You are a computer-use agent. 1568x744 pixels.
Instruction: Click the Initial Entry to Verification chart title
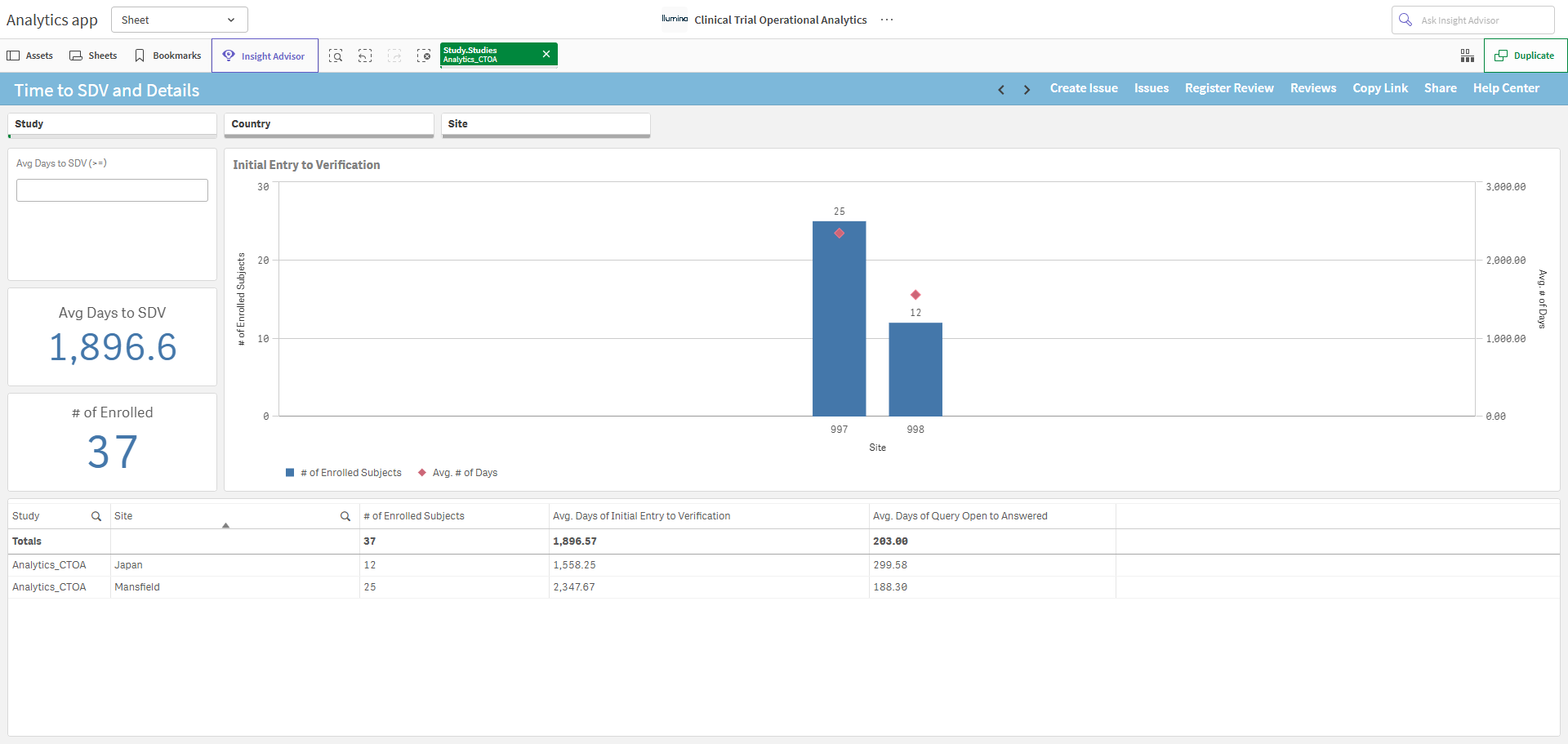(x=306, y=165)
